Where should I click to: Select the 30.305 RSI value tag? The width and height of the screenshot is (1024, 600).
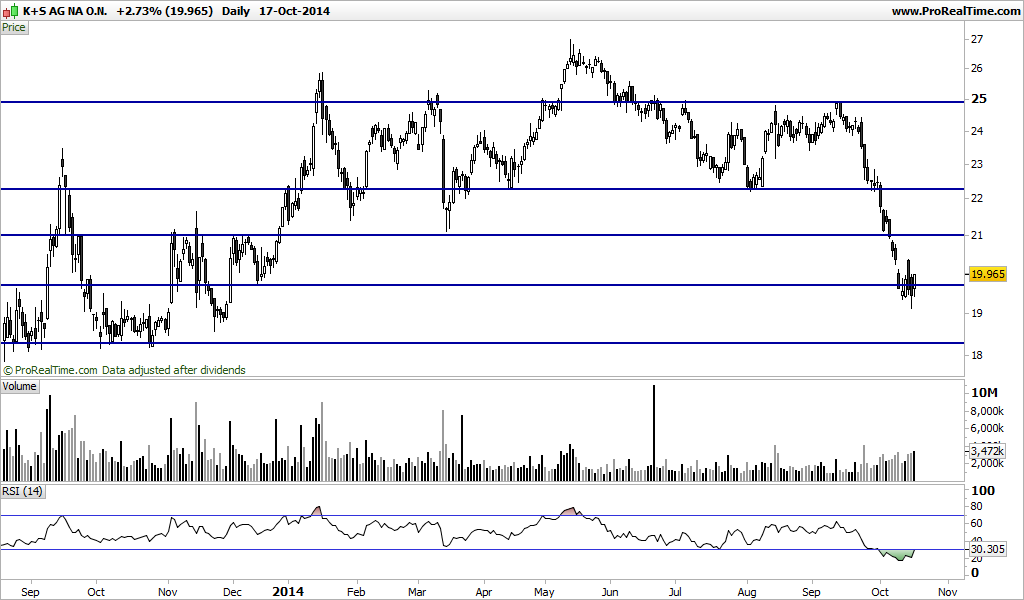[x=987, y=549]
